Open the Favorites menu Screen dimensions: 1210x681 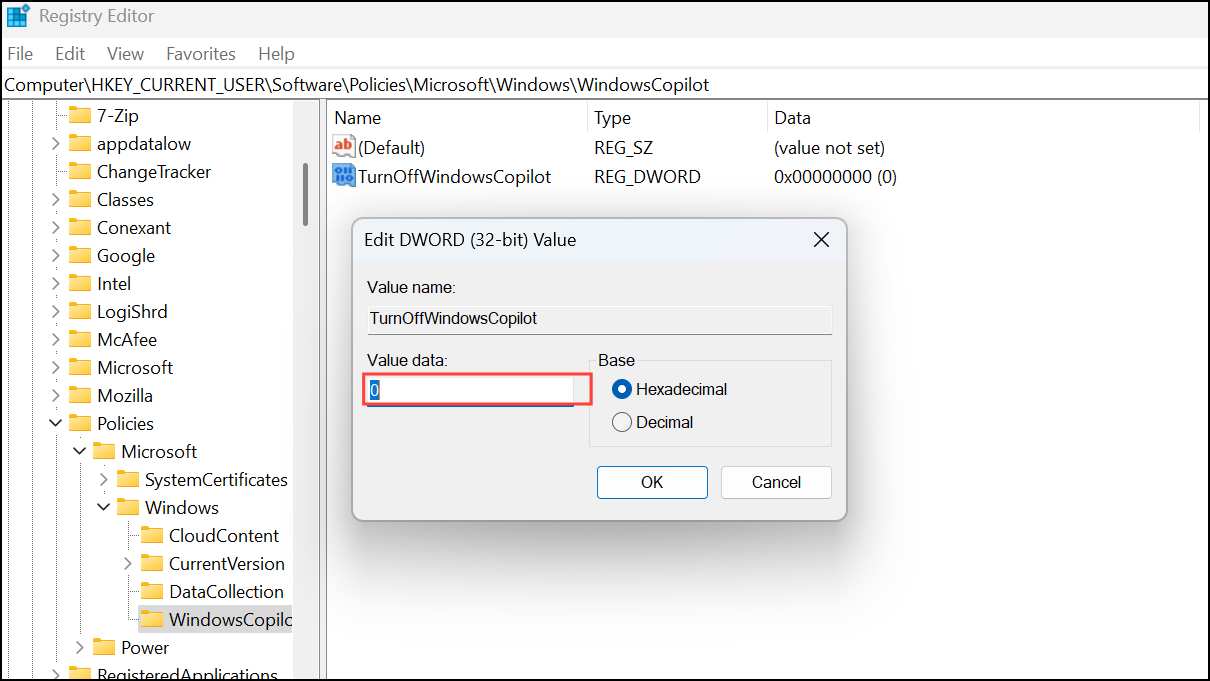[201, 54]
